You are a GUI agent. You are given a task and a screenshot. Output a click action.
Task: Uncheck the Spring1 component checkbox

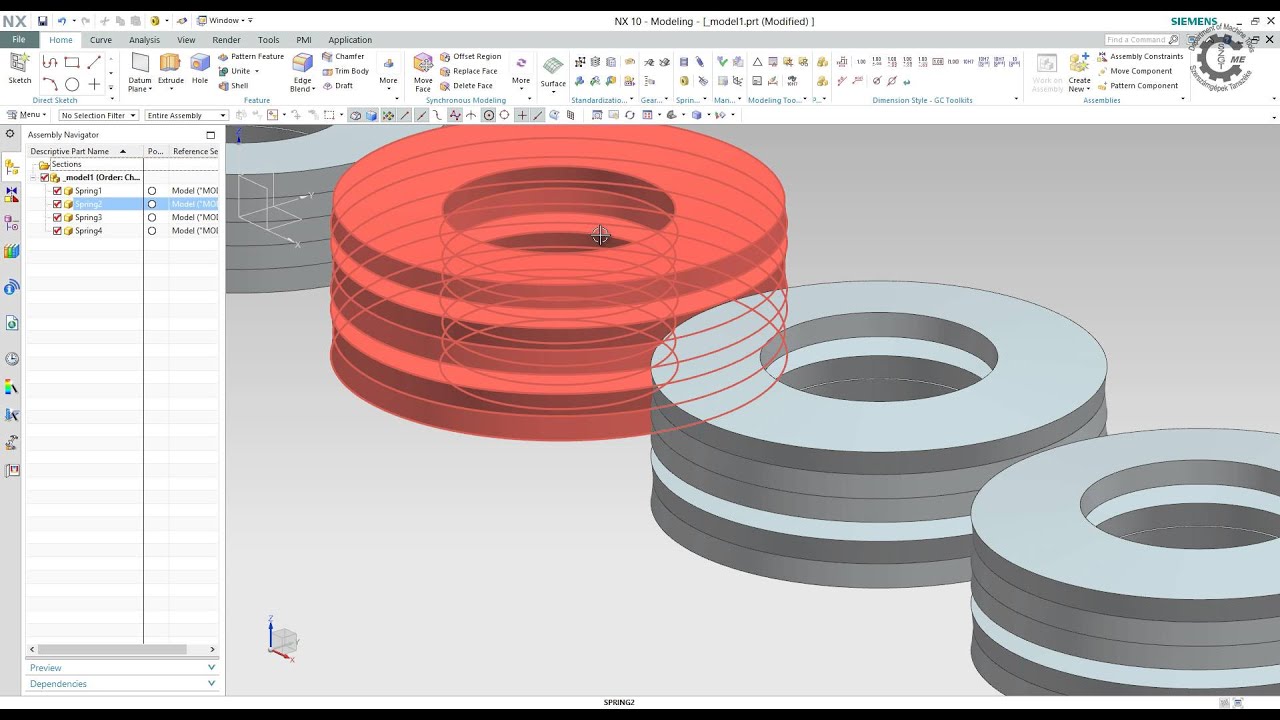pos(57,191)
